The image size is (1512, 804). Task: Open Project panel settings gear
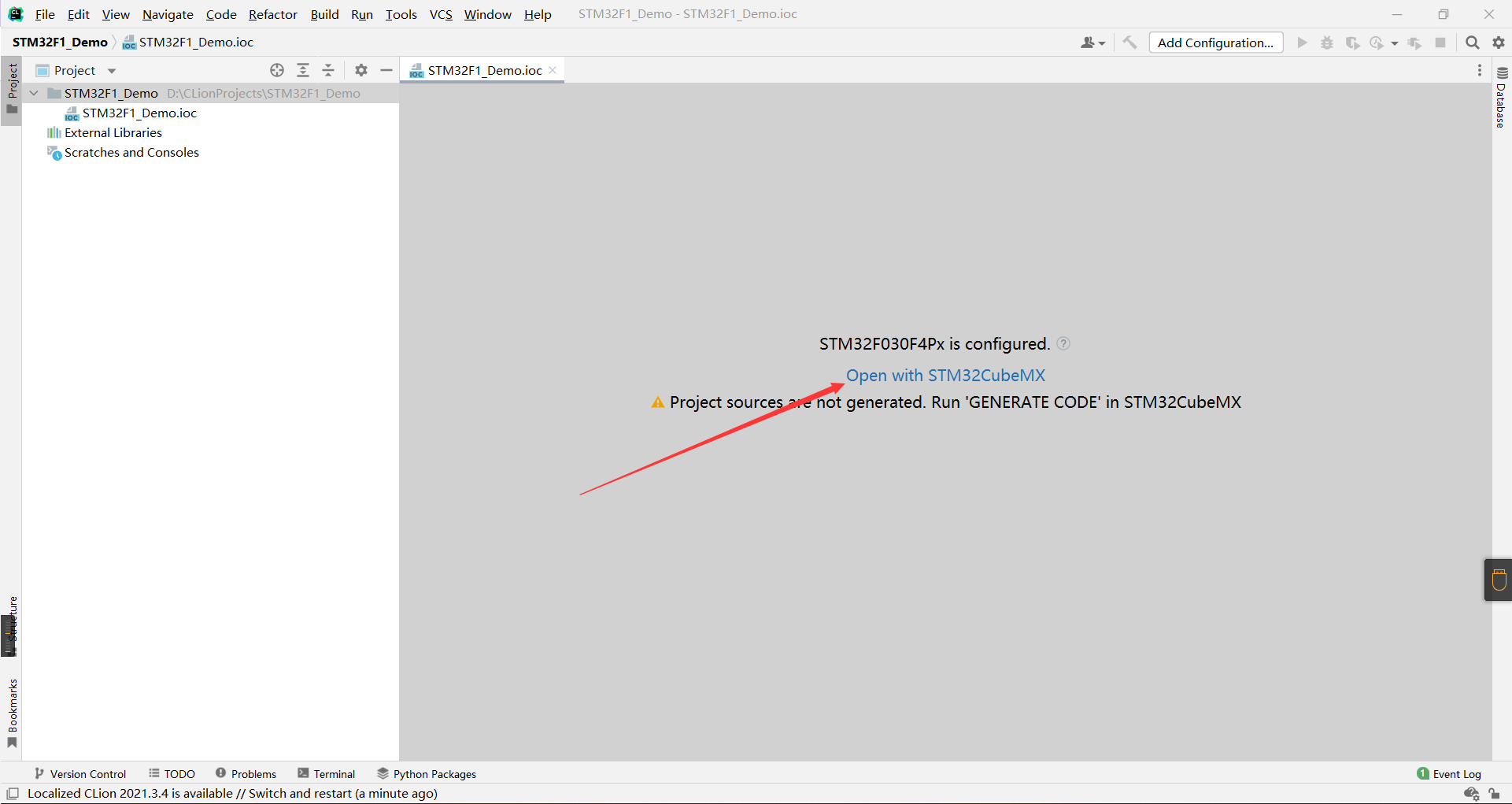point(361,70)
